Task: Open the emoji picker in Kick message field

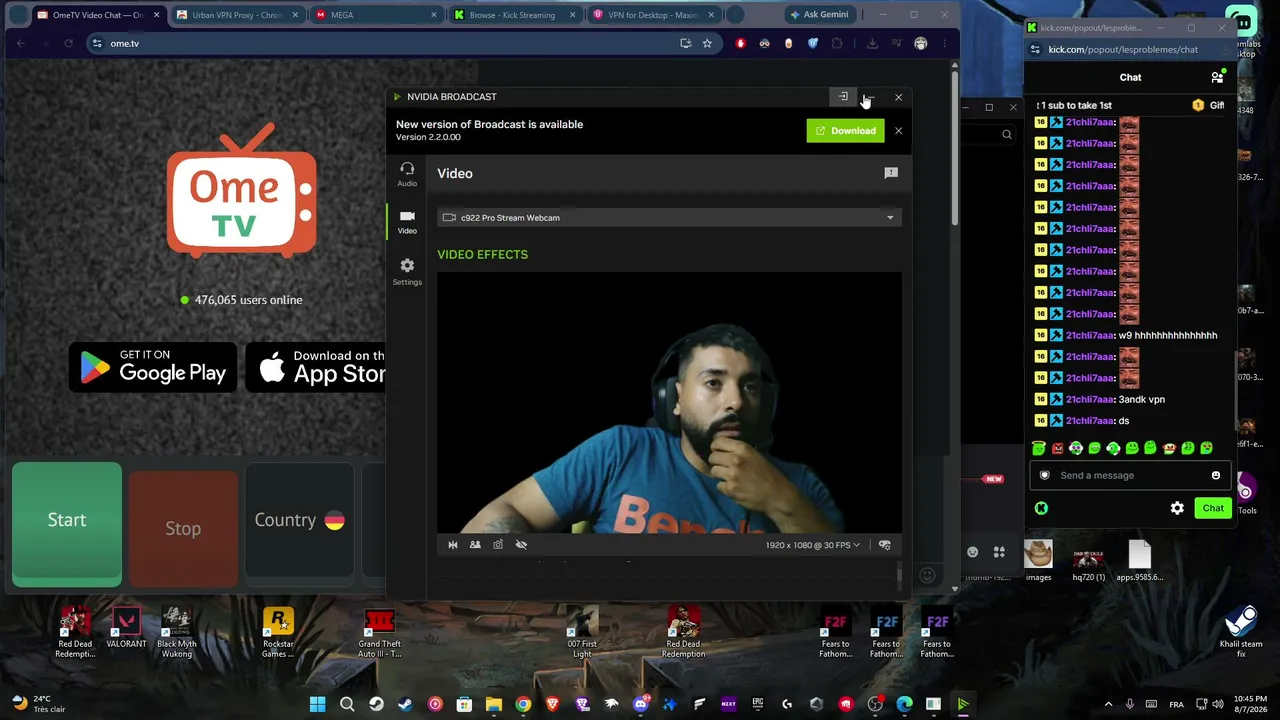Action: click(1216, 476)
